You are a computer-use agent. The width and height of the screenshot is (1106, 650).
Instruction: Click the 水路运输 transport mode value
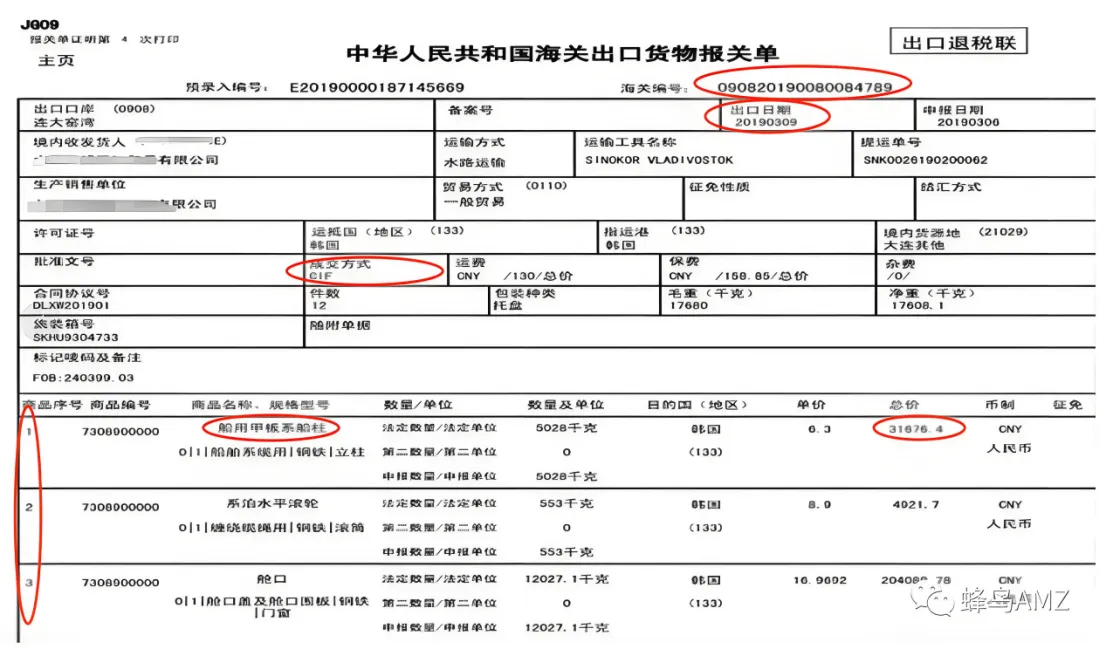click(x=474, y=162)
